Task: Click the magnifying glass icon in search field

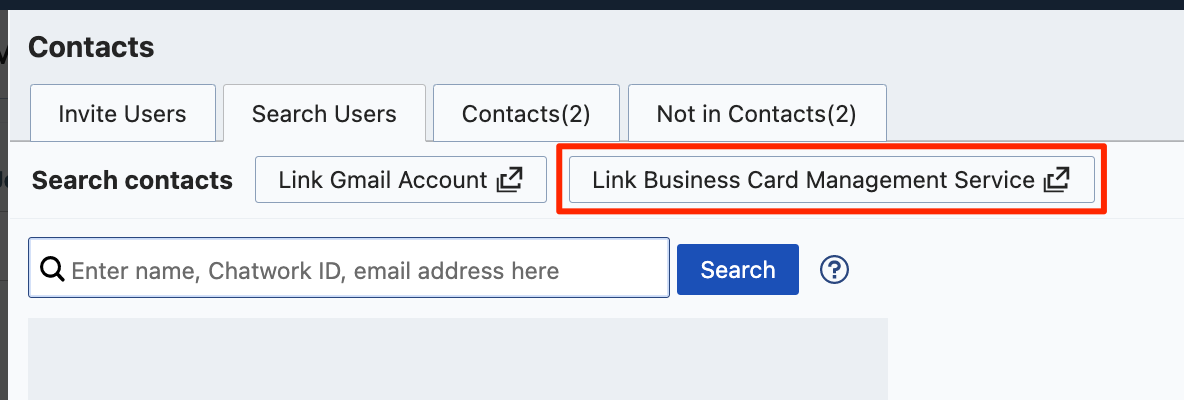Action: tap(52, 269)
